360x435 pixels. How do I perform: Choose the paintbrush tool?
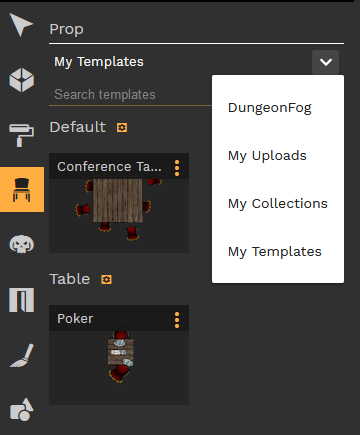pyautogui.click(x=22, y=355)
